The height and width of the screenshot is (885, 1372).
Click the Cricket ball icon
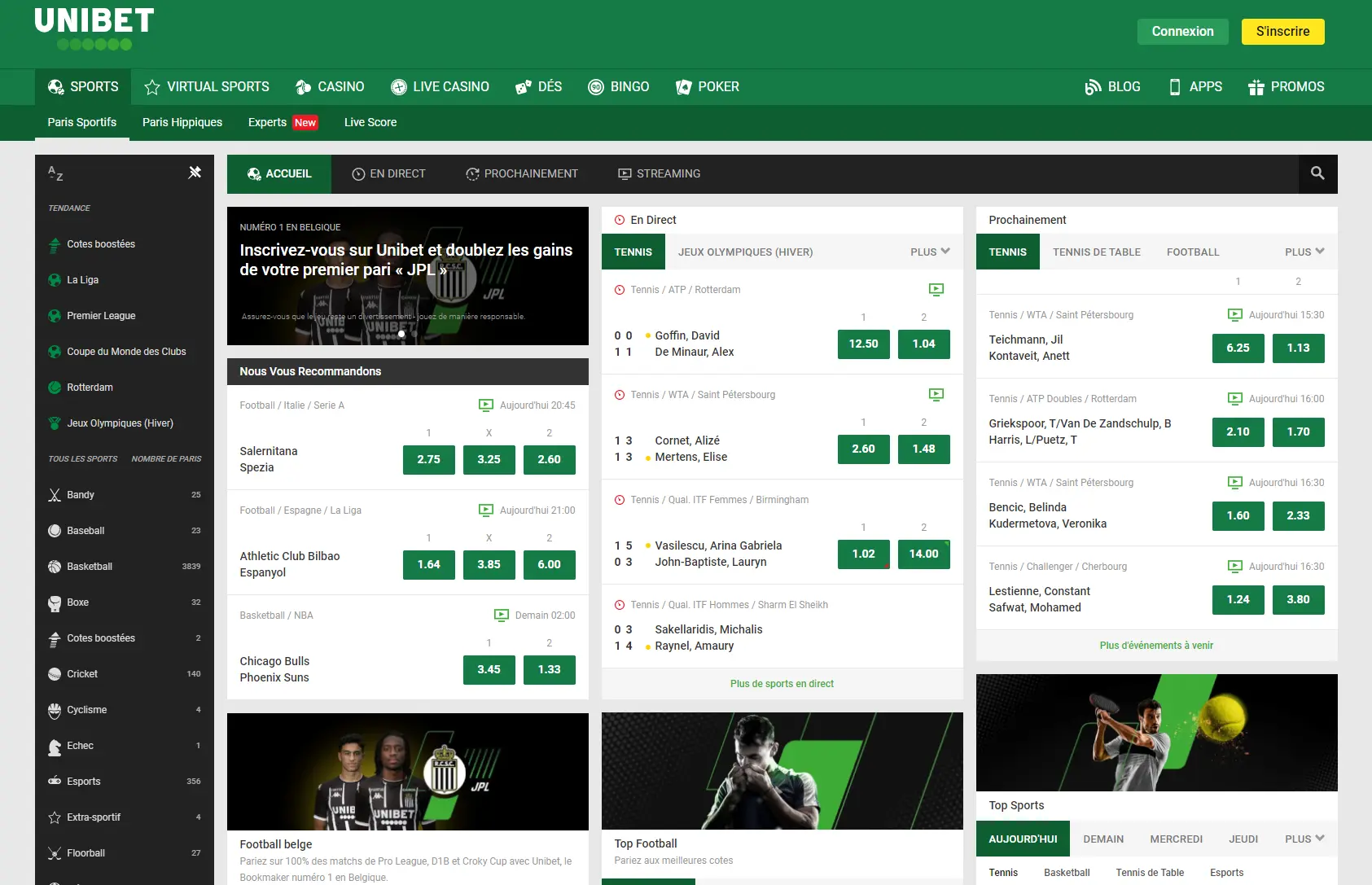click(55, 674)
